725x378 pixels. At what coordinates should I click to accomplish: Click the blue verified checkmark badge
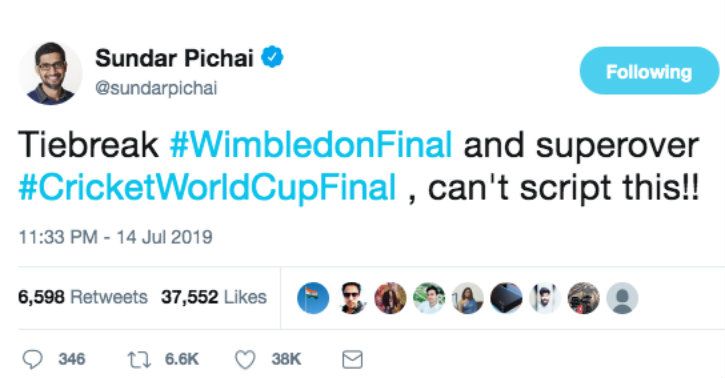coord(272,57)
